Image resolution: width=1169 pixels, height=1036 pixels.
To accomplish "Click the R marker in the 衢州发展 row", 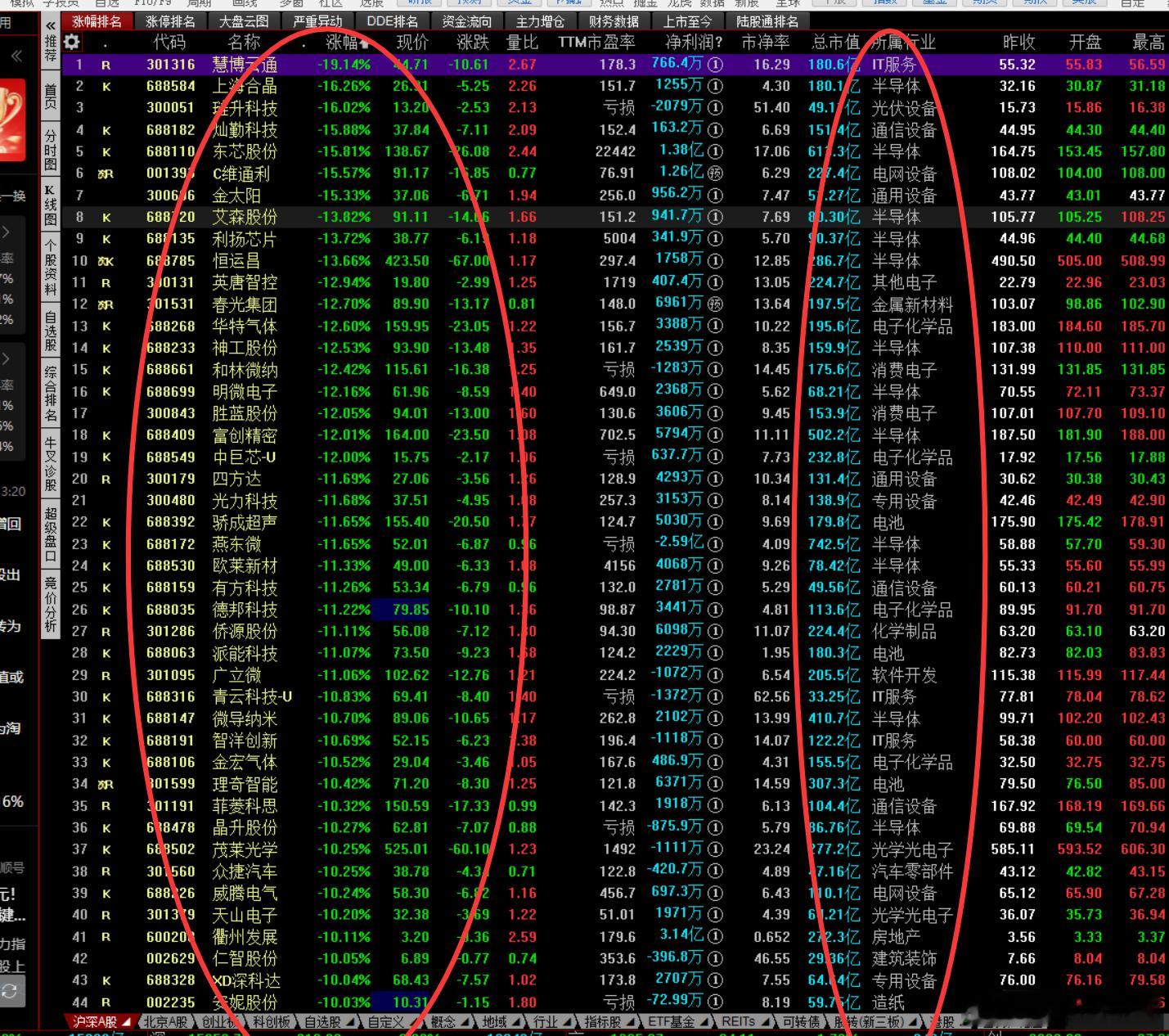I will [x=106, y=936].
